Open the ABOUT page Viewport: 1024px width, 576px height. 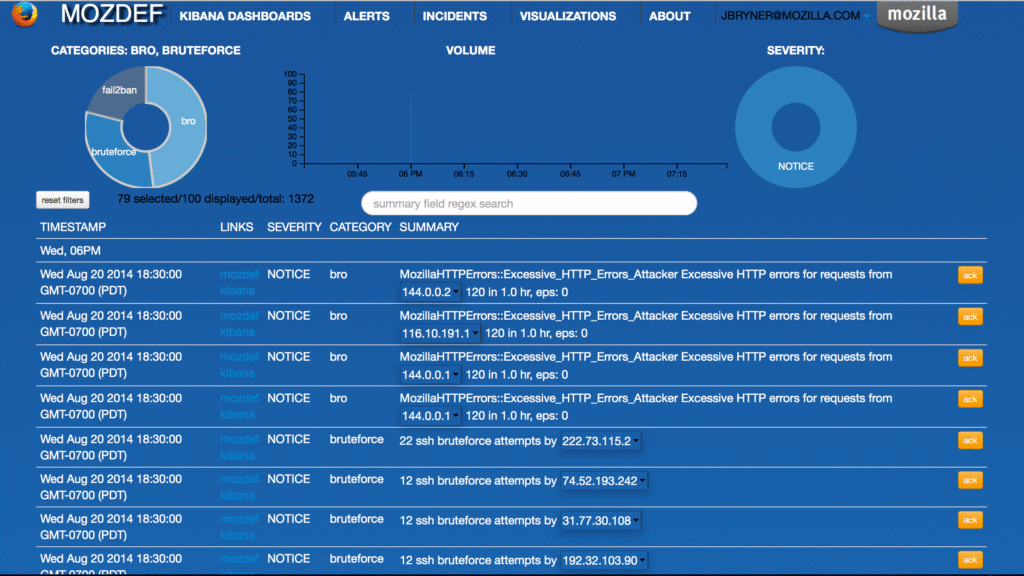click(669, 16)
